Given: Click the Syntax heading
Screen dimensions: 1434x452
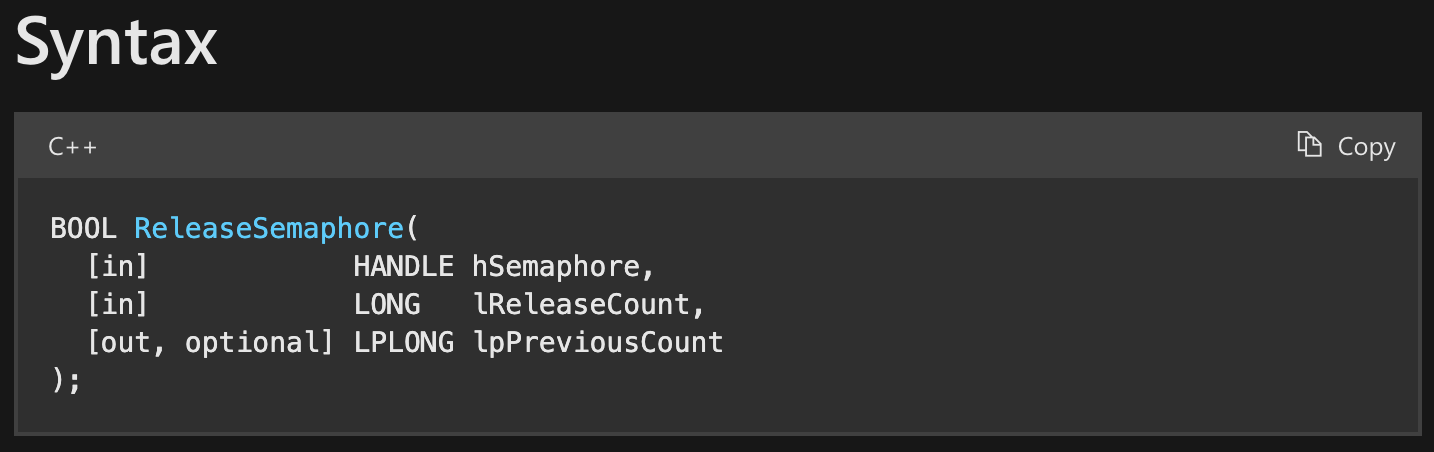Looking at the screenshot, I should pos(116,42).
